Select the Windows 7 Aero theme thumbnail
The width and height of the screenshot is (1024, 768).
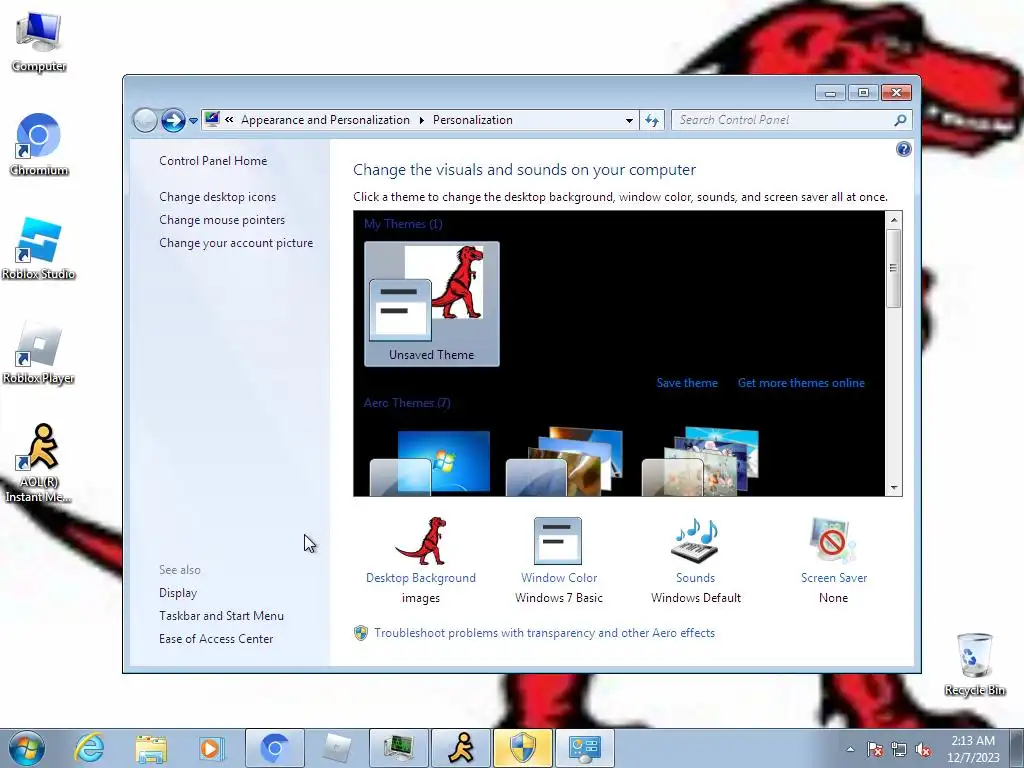[430, 462]
